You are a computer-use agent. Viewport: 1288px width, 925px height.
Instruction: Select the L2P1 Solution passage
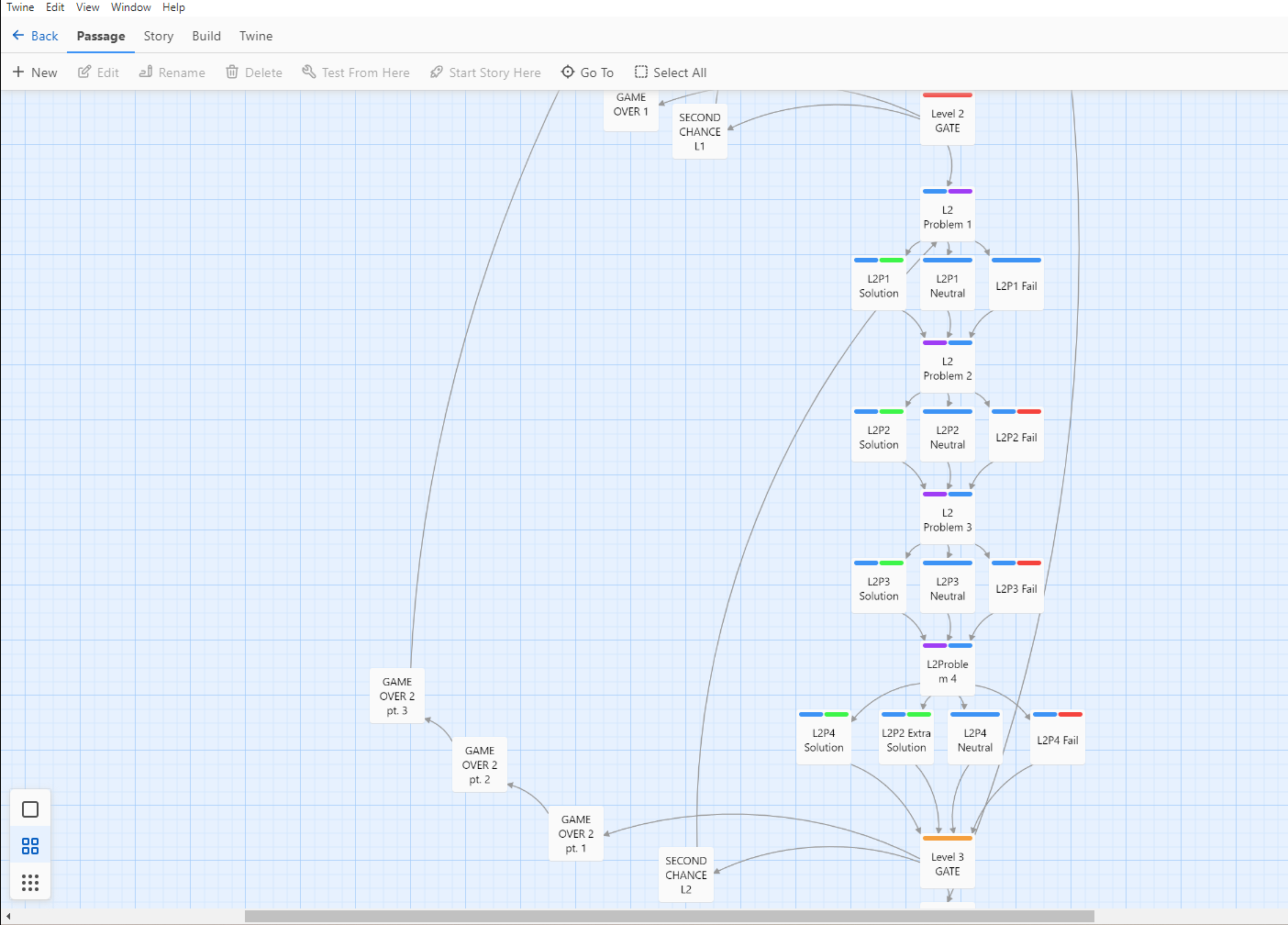(879, 284)
